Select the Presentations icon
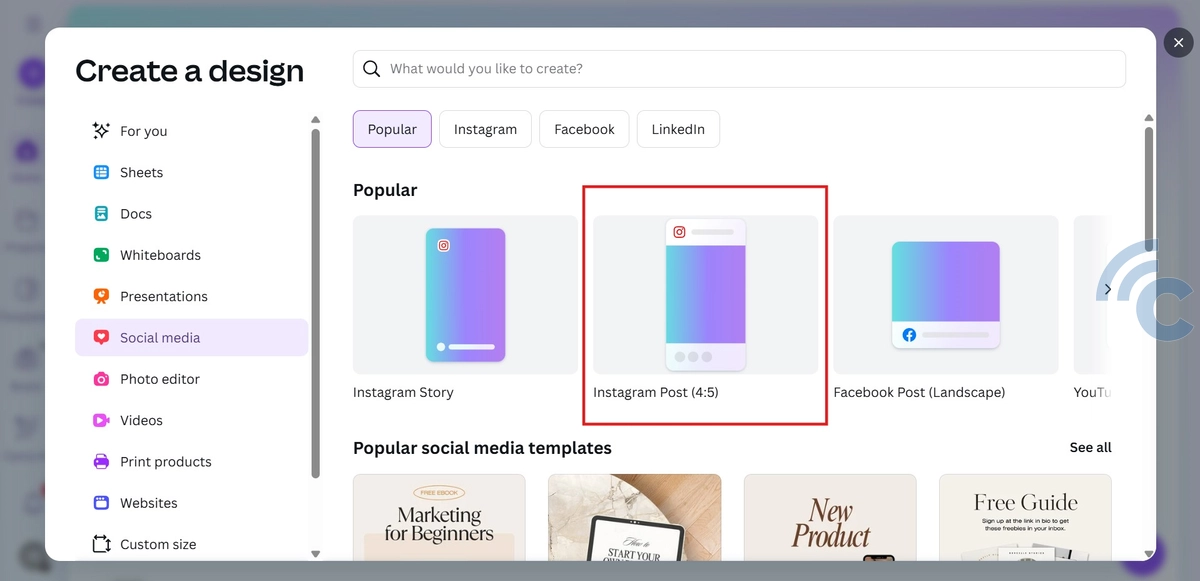 (101, 296)
